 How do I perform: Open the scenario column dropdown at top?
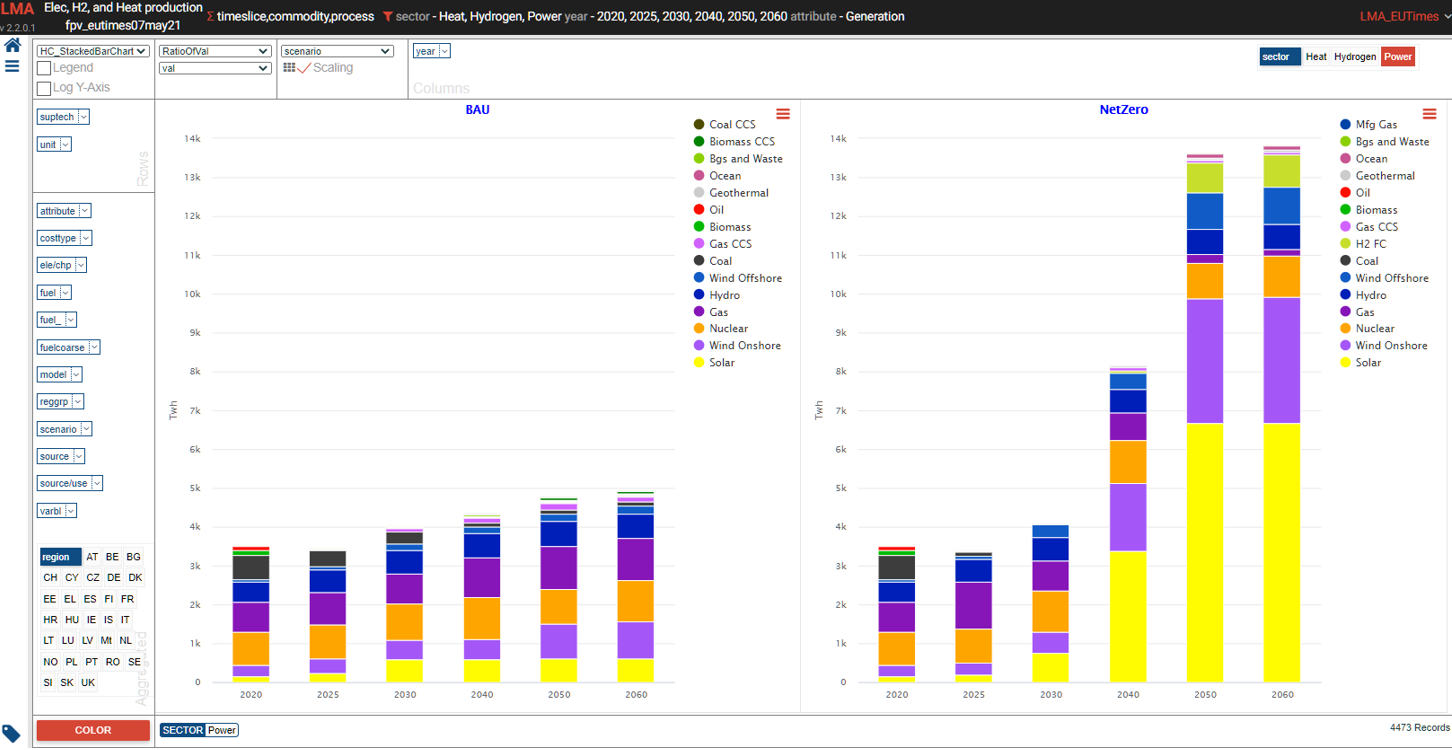pyautogui.click(x=337, y=51)
